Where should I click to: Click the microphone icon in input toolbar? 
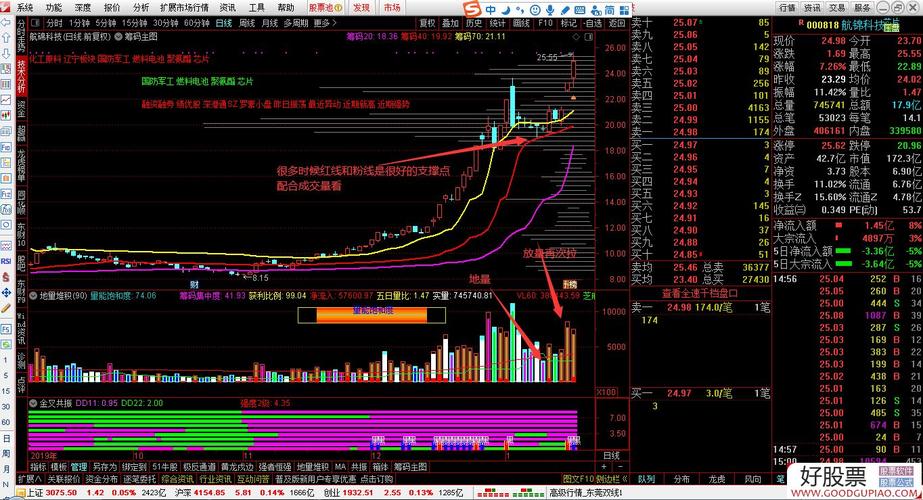pos(550,10)
